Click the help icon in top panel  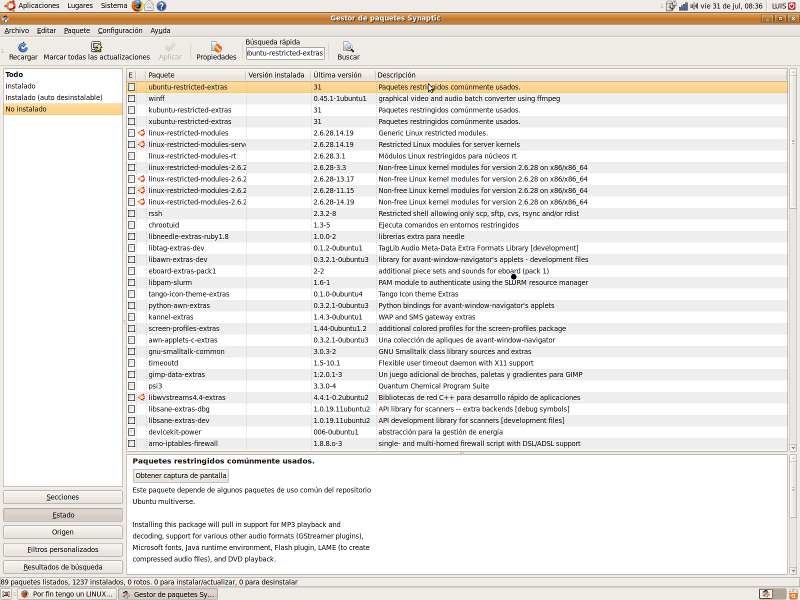[x=161, y=6]
